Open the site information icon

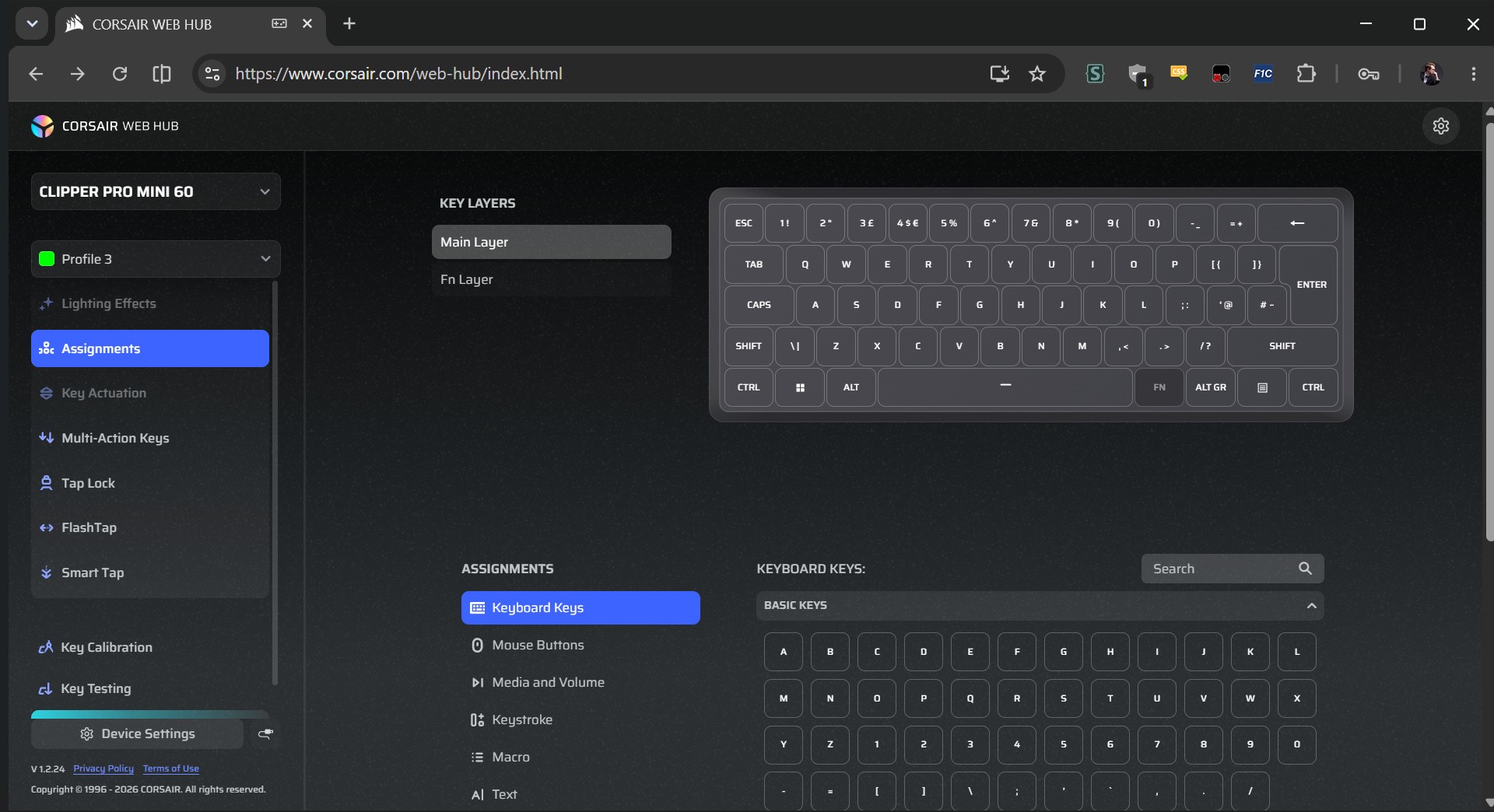click(212, 74)
